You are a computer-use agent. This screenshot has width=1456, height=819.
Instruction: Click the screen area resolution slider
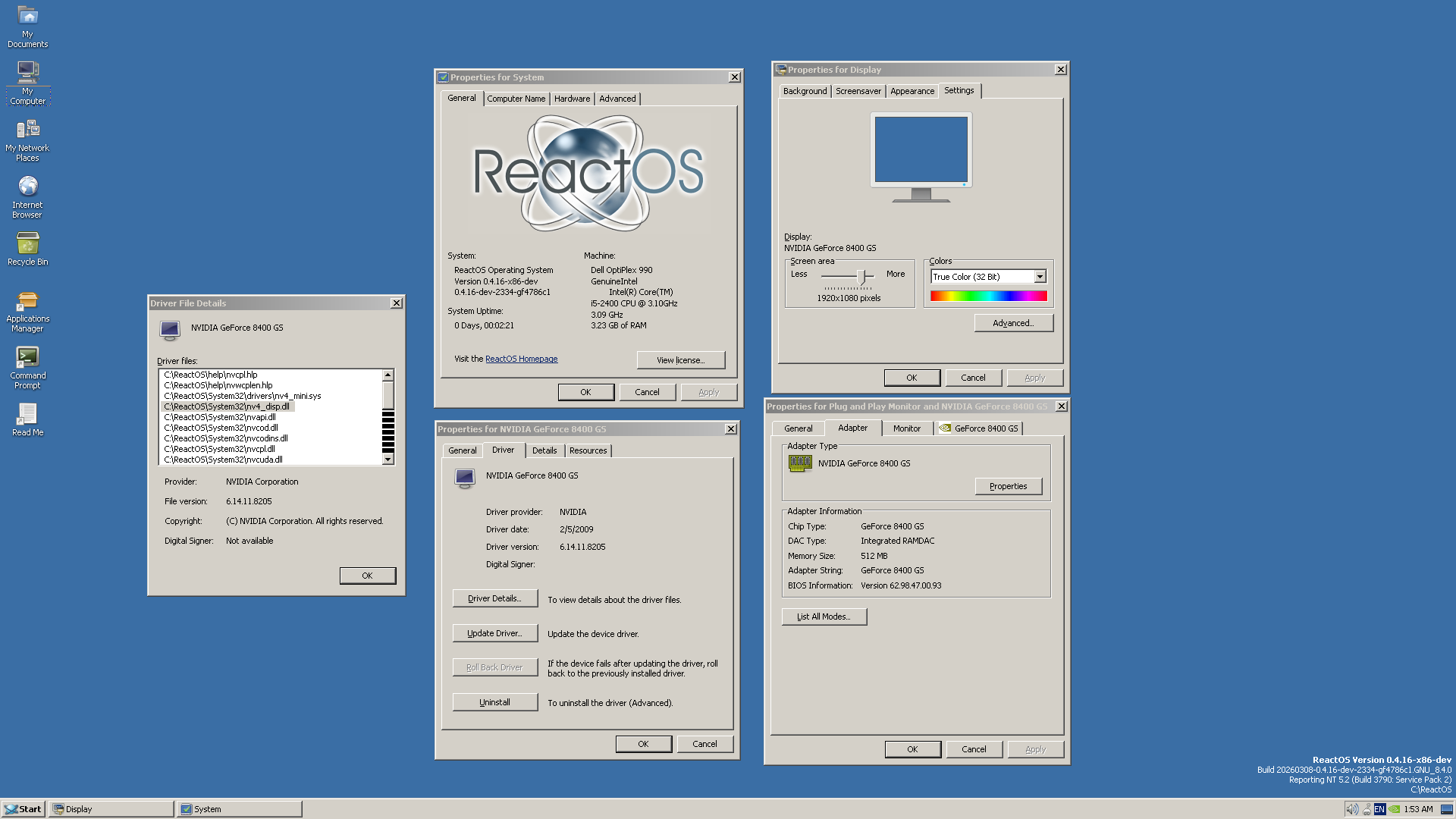(x=861, y=276)
